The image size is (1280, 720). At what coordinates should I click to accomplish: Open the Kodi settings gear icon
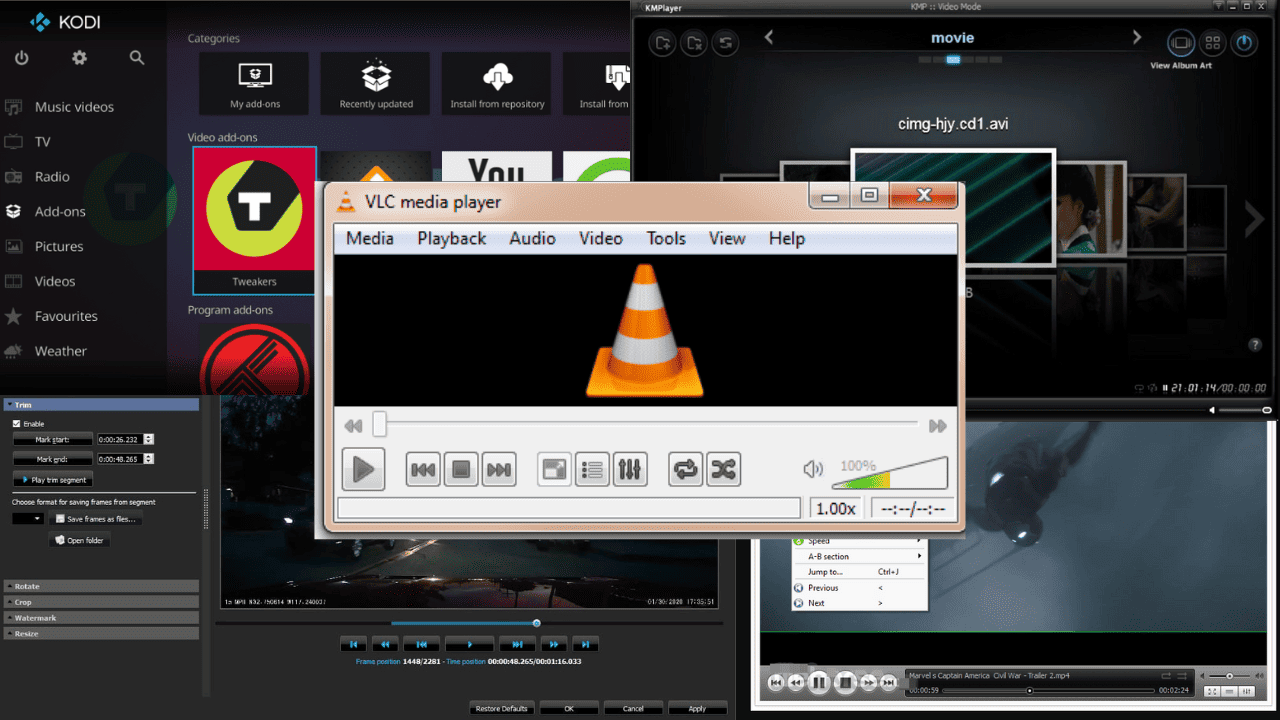[79, 58]
